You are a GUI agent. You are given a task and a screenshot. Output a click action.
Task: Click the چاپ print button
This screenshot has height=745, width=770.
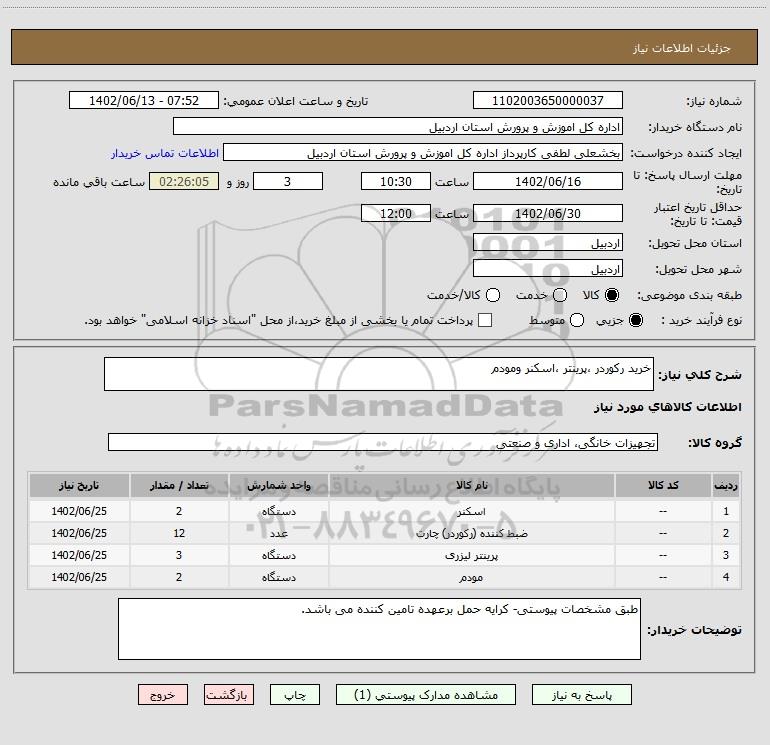pyautogui.click(x=295, y=695)
